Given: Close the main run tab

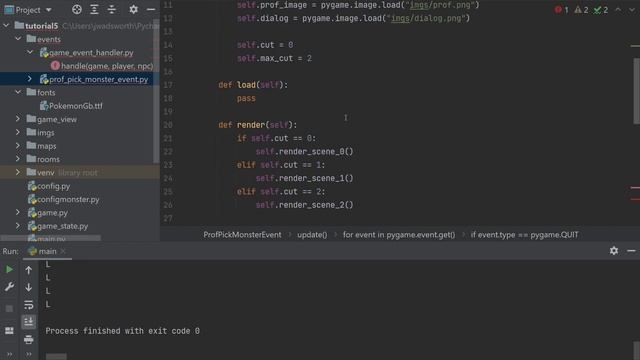Looking at the screenshot, I should pos(63,251).
